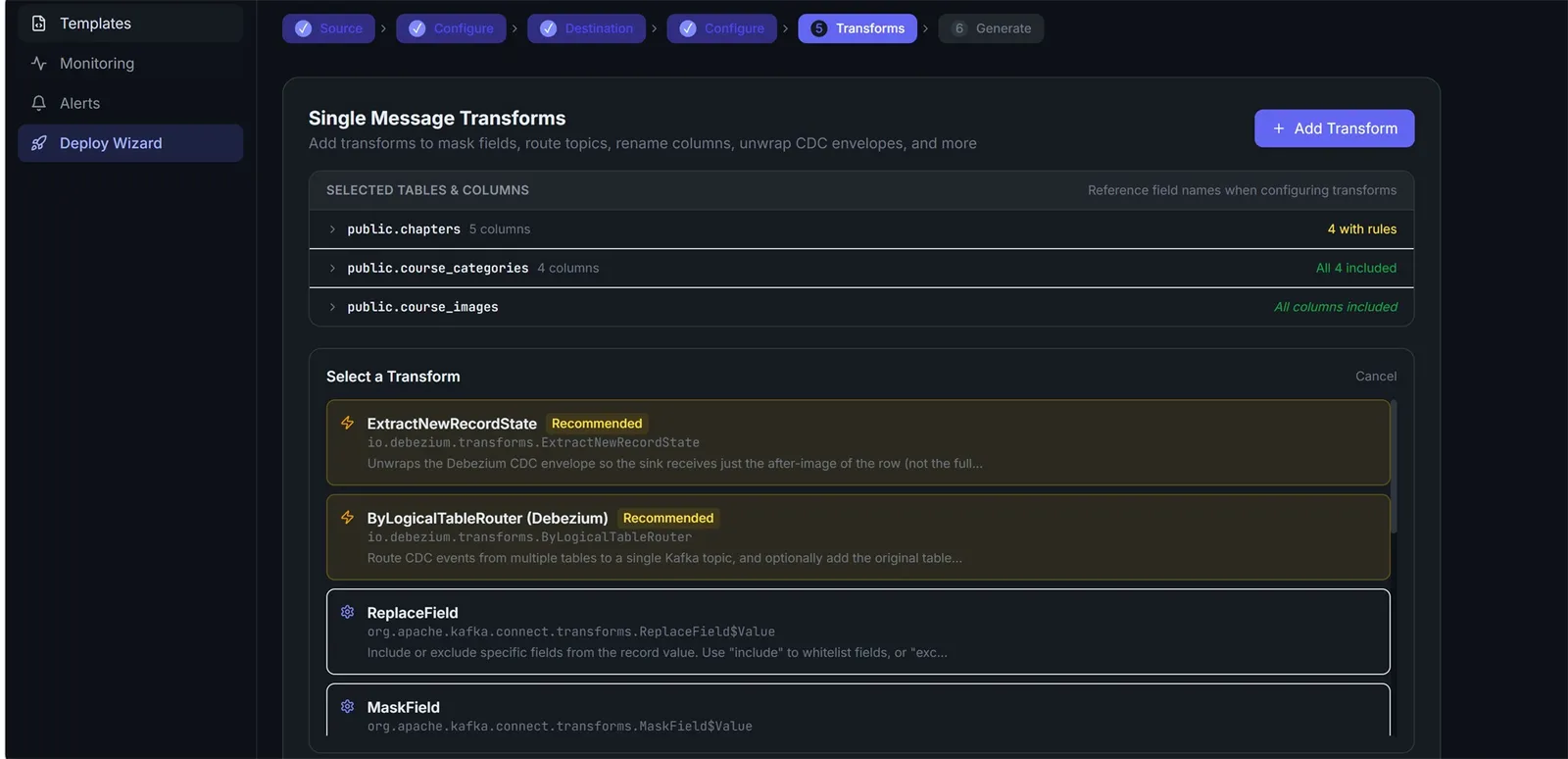Image resolution: width=1568 pixels, height=759 pixels.
Task: Expand the public.chapters table row
Action: [861, 229]
